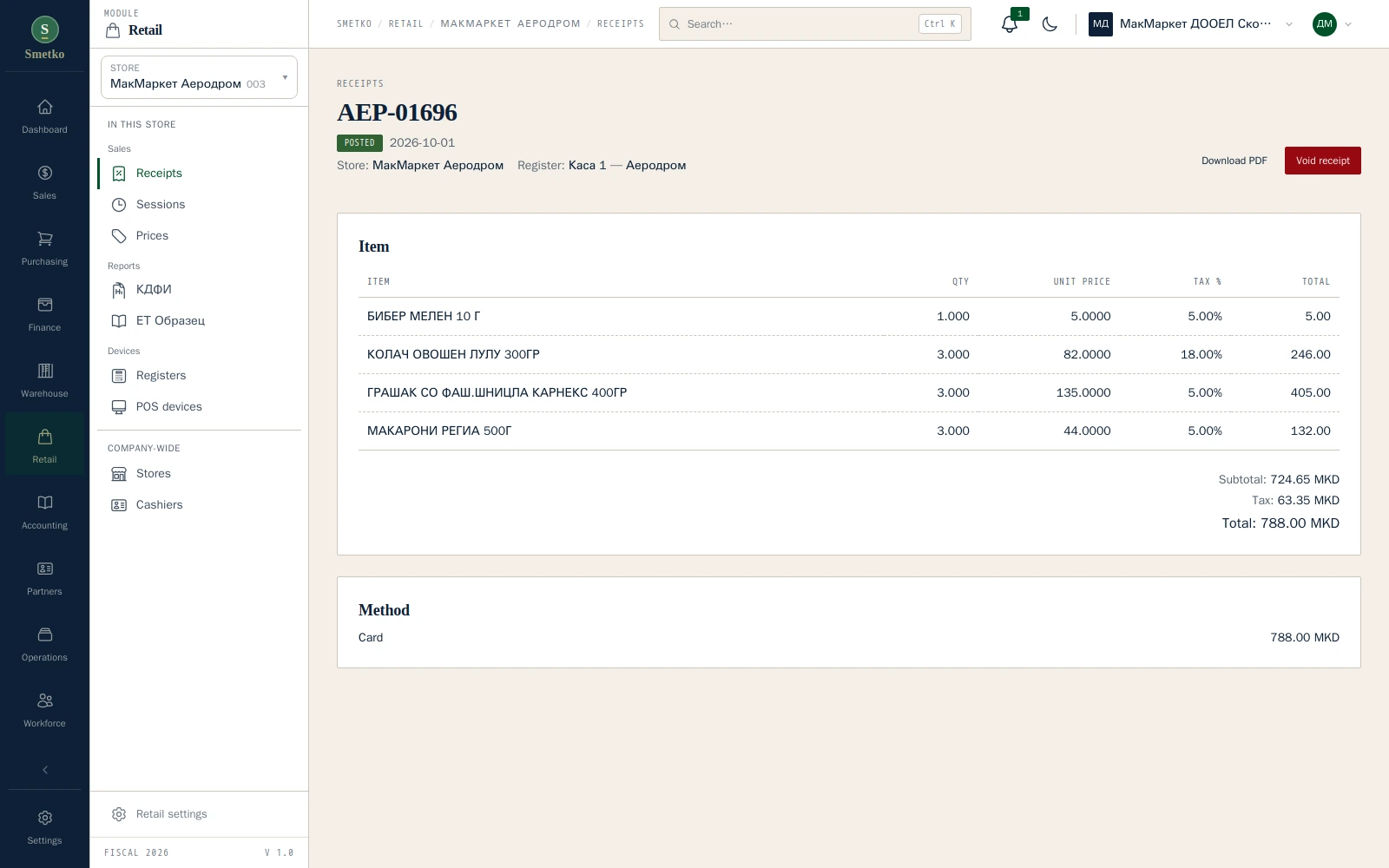Click the ДМ user avatar
Viewport: 1389px width, 868px height.
tap(1324, 24)
